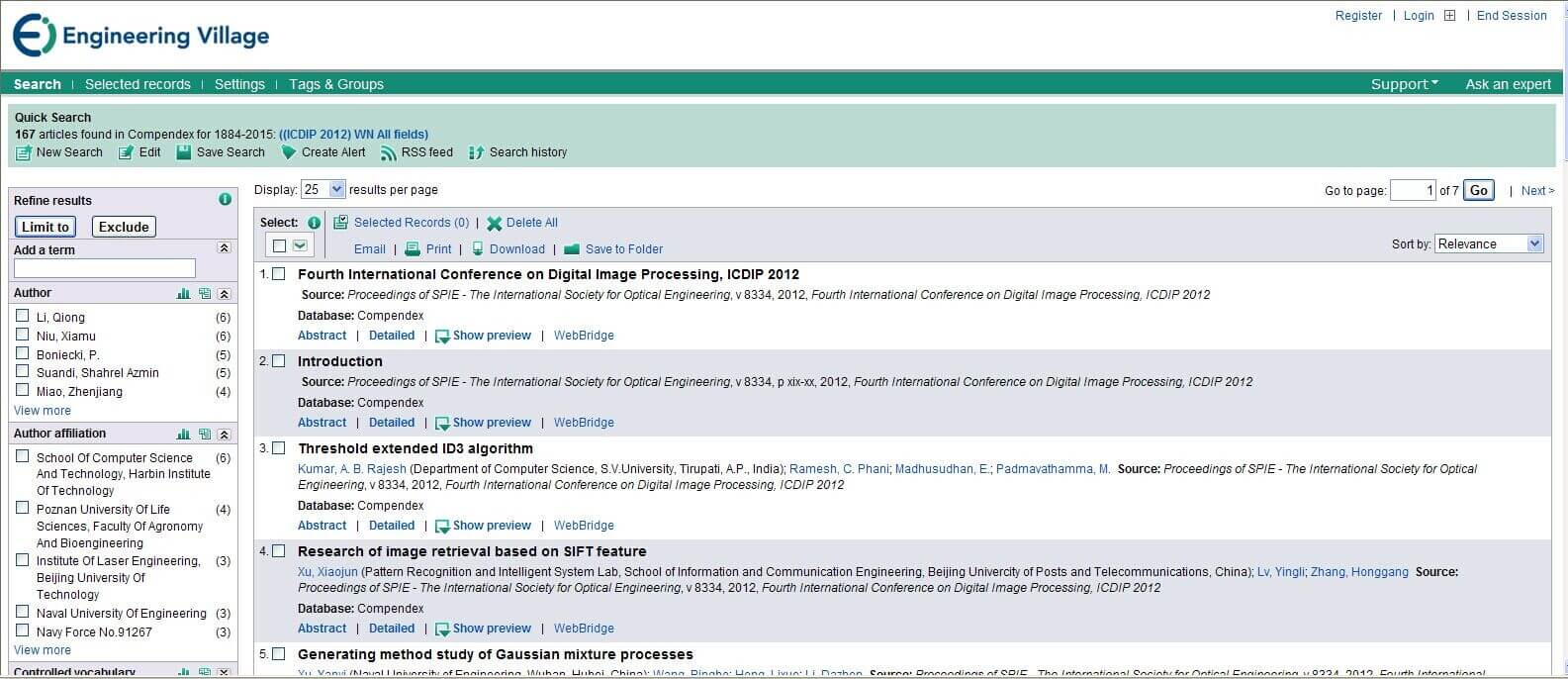Open the Author bar chart icon
The height and width of the screenshot is (679, 1568).
[x=183, y=294]
